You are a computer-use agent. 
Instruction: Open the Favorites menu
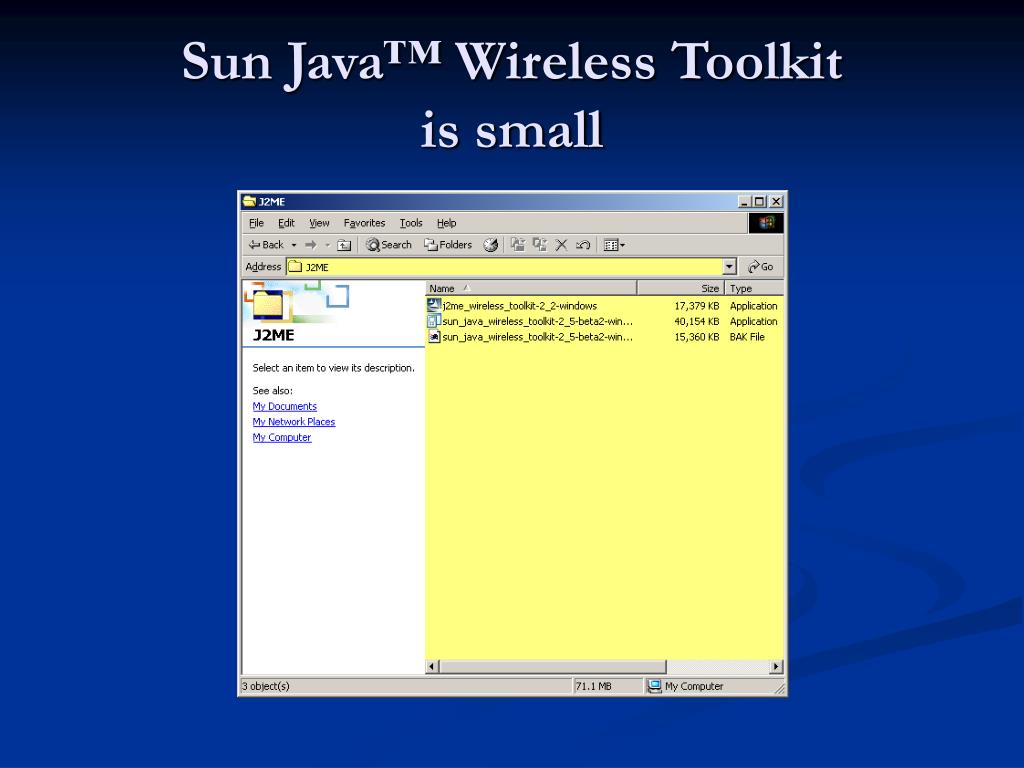tap(364, 223)
